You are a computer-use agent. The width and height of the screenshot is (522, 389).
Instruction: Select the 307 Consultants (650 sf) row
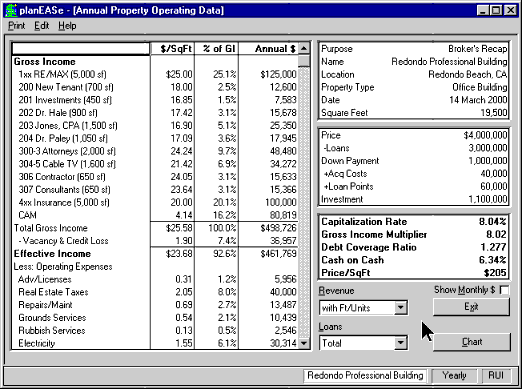pos(155,190)
